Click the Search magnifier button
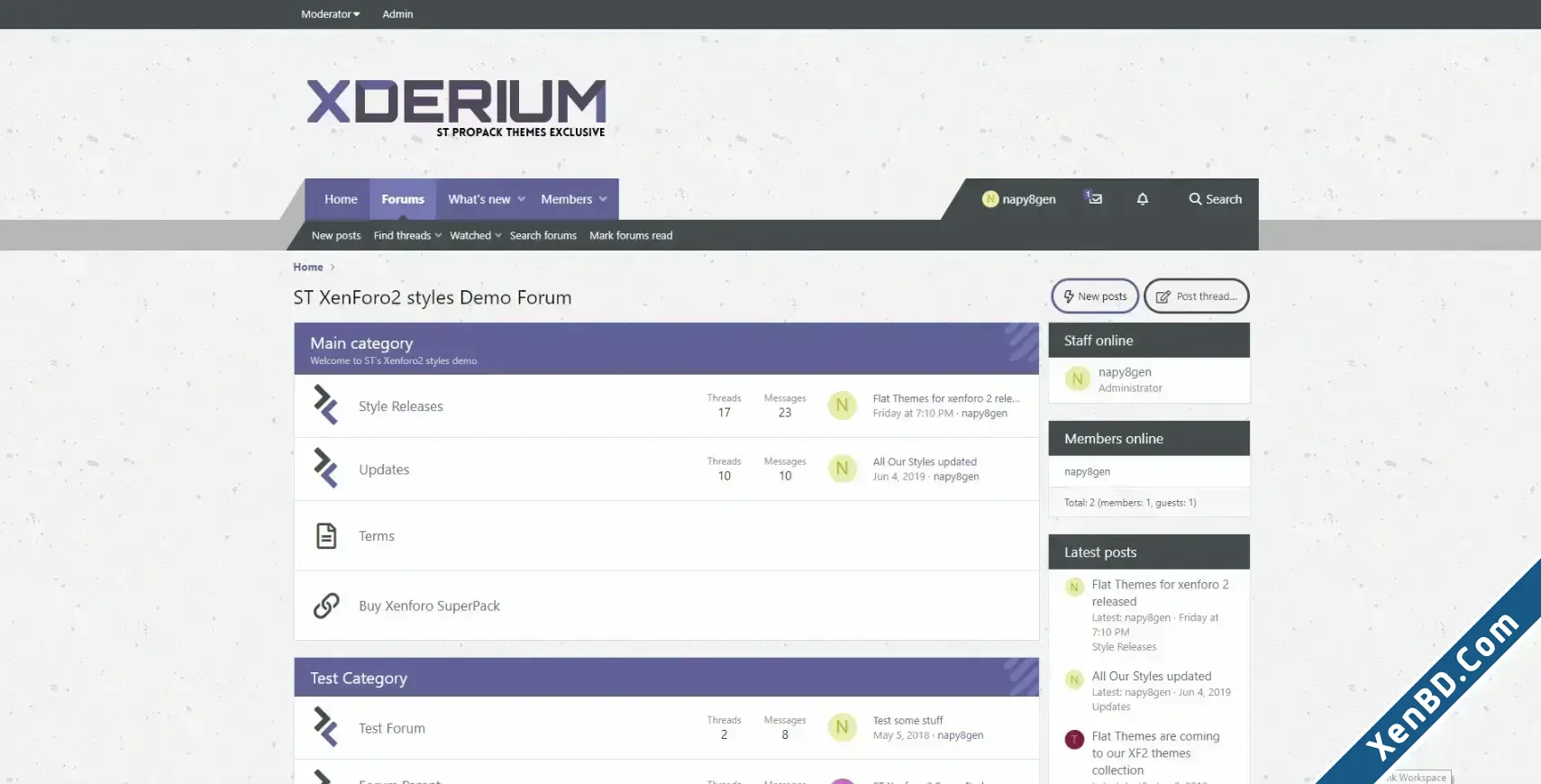Viewport: 1541px width, 784px height. [1215, 199]
